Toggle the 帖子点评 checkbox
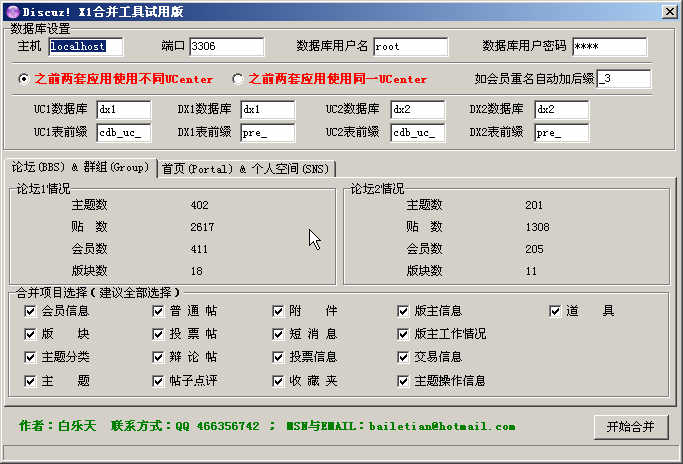Viewport: 683px width, 464px height. 158,381
